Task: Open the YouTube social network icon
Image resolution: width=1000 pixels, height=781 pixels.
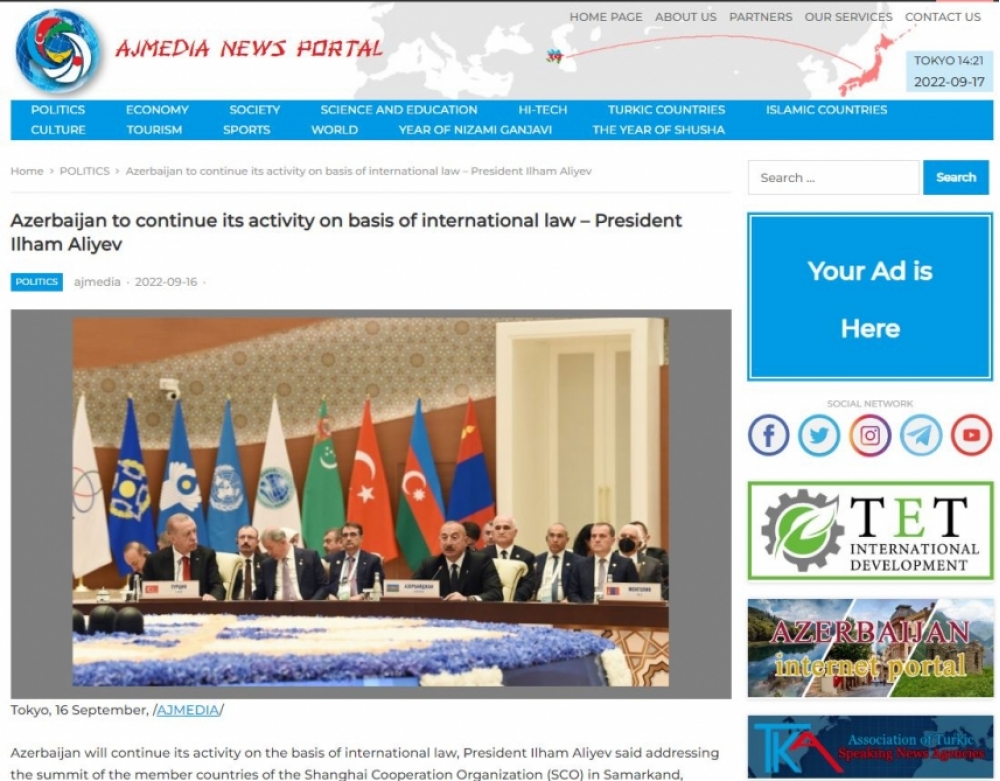Action: (971, 435)
